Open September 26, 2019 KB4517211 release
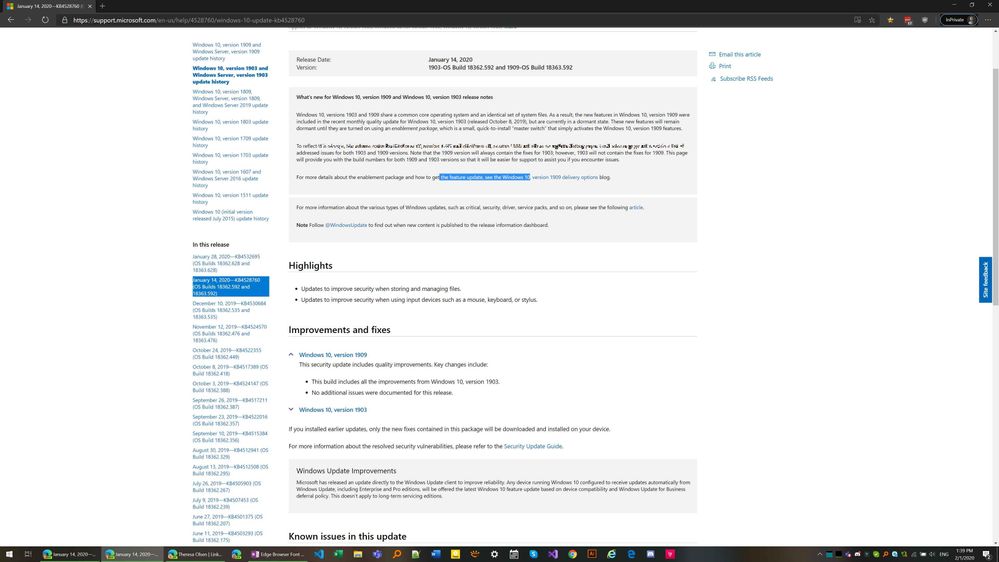Screen dimensions: 999x562 coord(230,403)
